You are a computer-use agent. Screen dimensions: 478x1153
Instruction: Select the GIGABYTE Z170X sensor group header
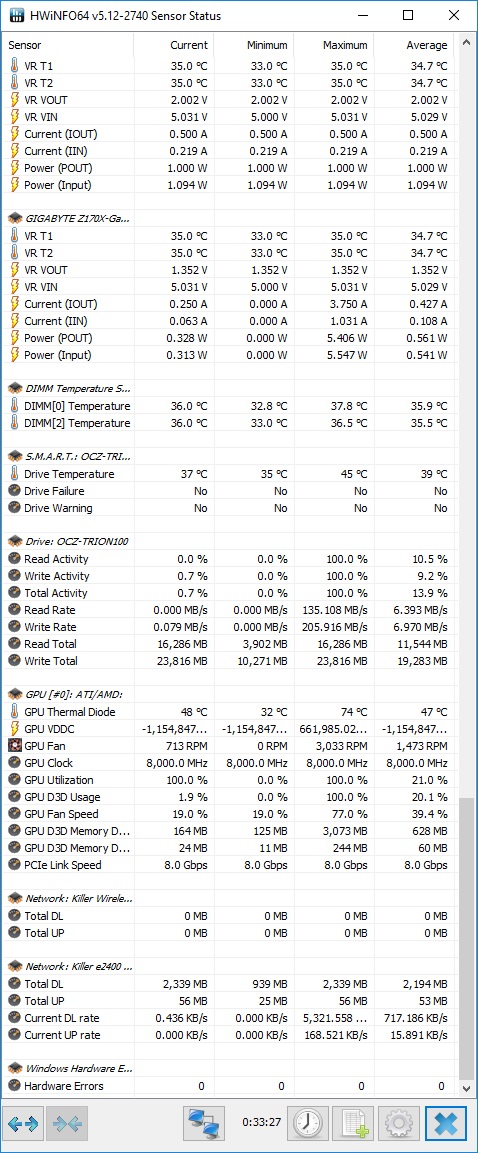click(x=71, y=218)
